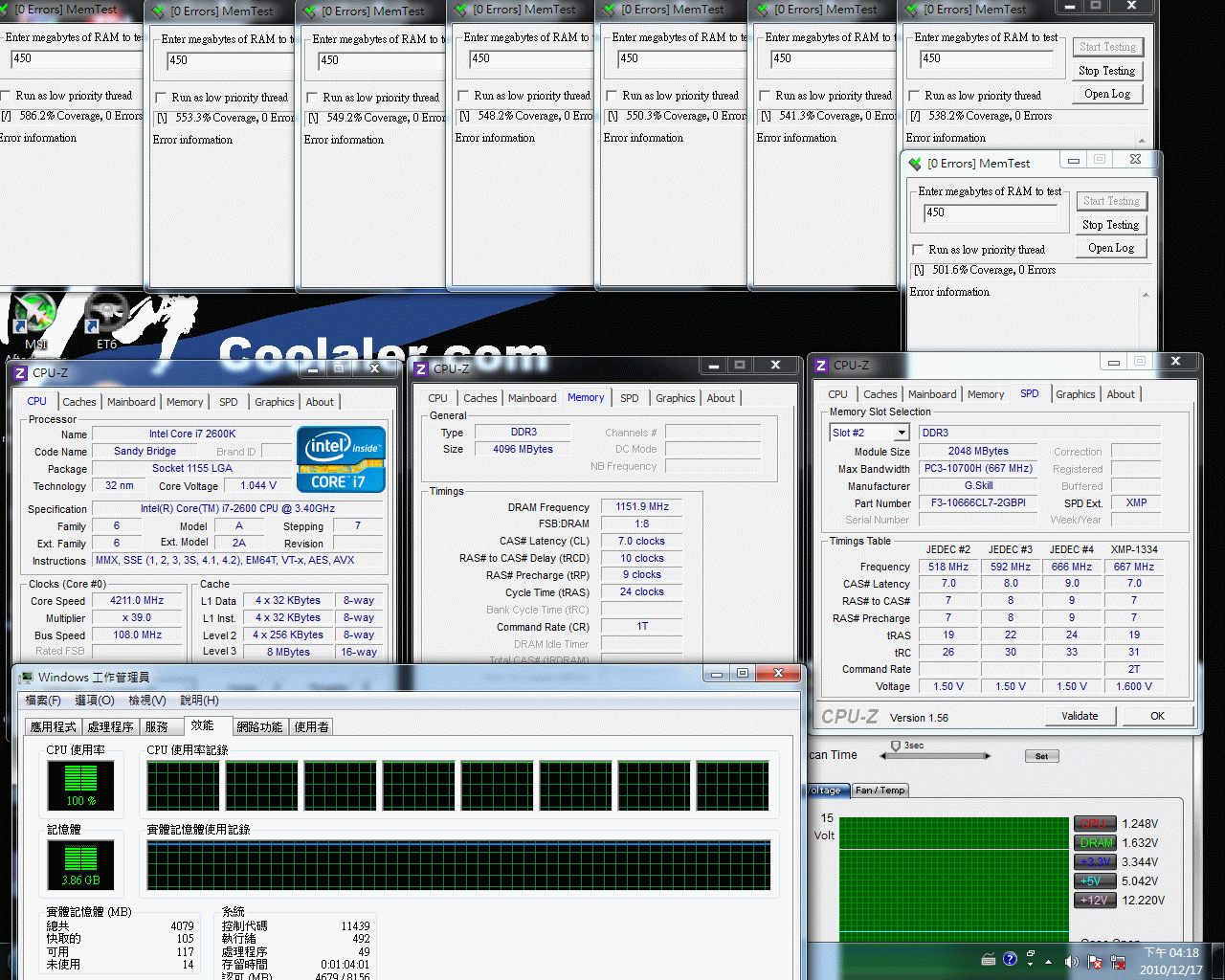Open the ET6 desktop shortcut

pyautogui.click(x=105, y=321)
